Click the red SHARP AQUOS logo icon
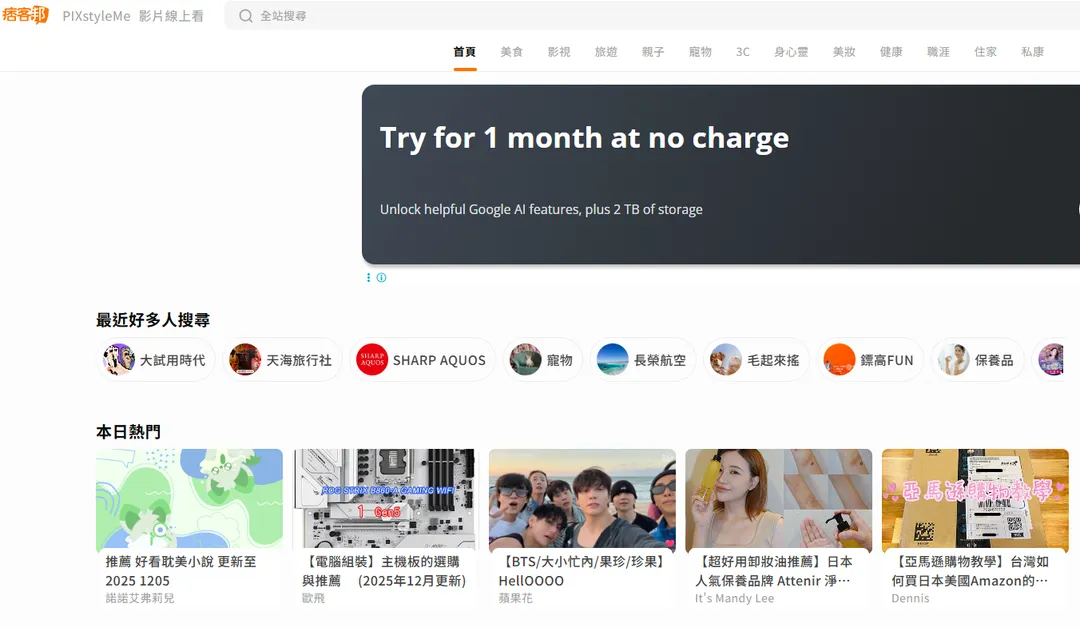This screenshot has height=627, width=1080. pos(372,360)
